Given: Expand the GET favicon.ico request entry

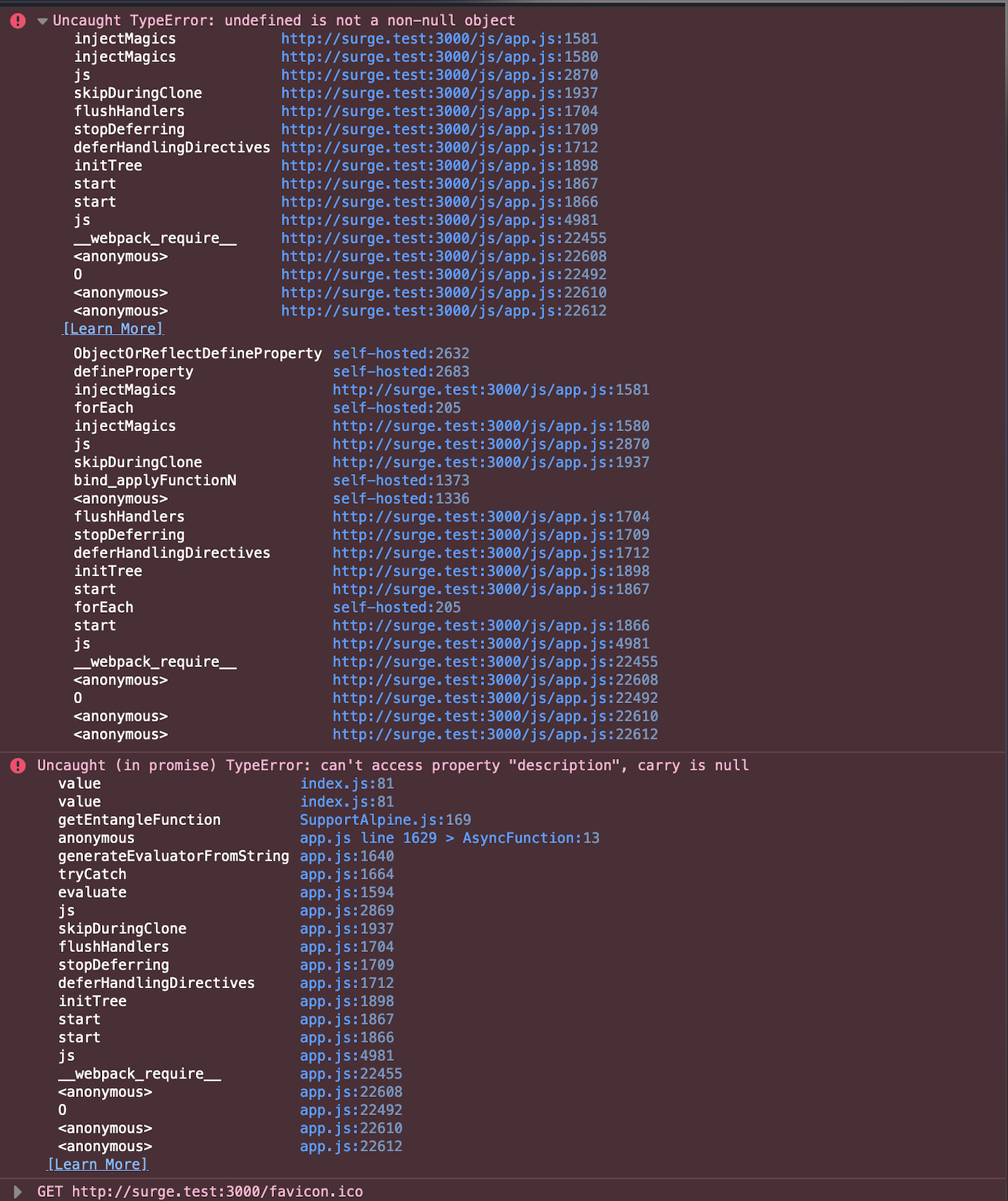Looking at the screenshot, I should point(18,1191).
